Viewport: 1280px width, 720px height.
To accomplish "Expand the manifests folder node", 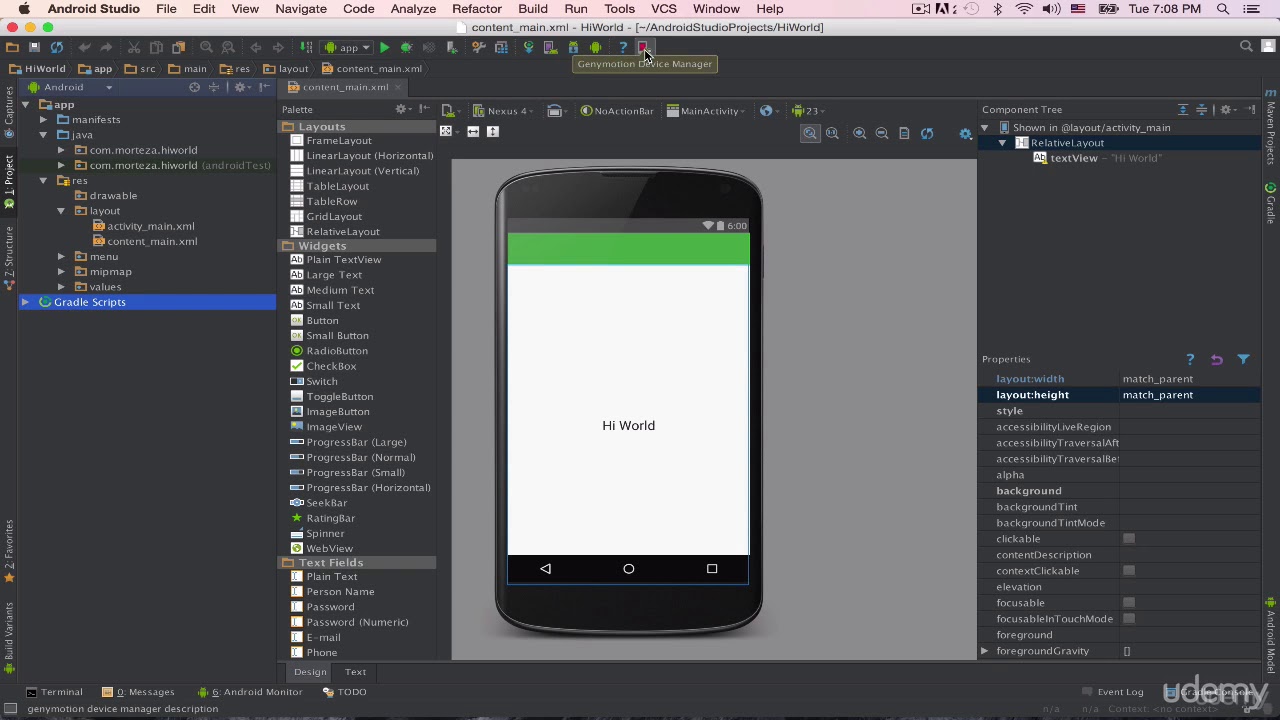I will click(43, 120).
